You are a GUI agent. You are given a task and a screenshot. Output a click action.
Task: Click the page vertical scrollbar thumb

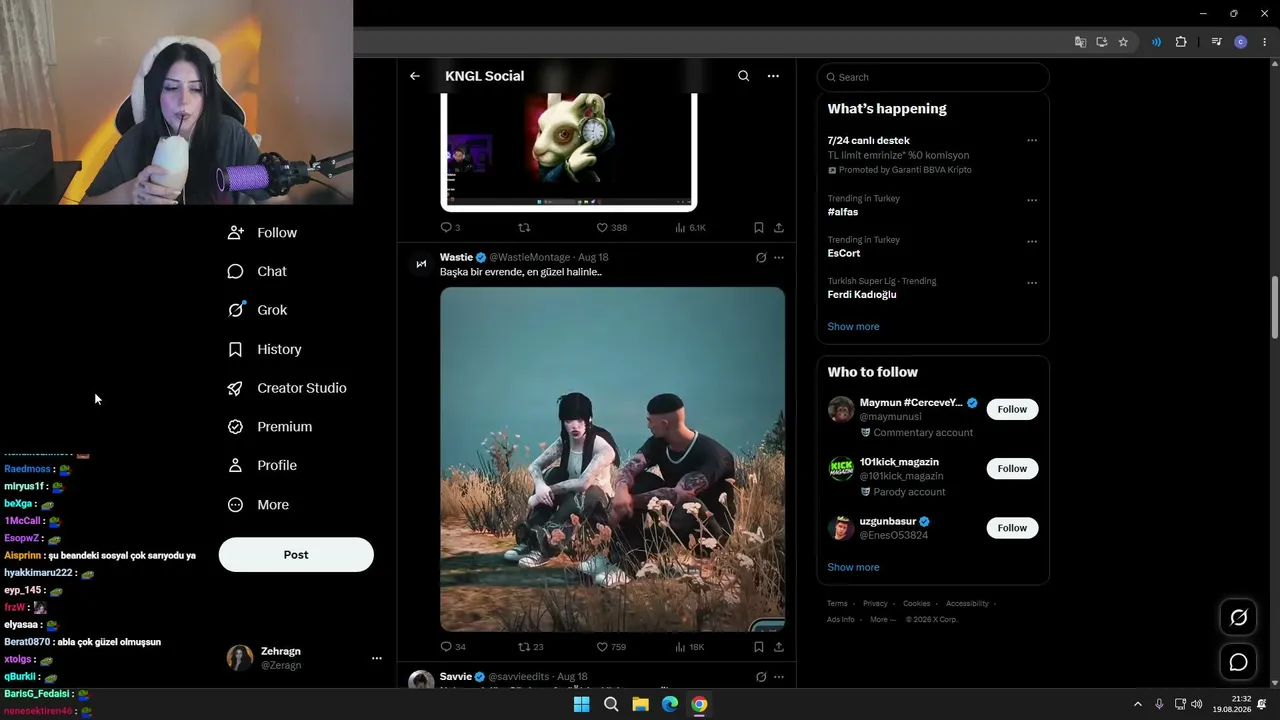pyautogui.click(x=1275, y=308)
